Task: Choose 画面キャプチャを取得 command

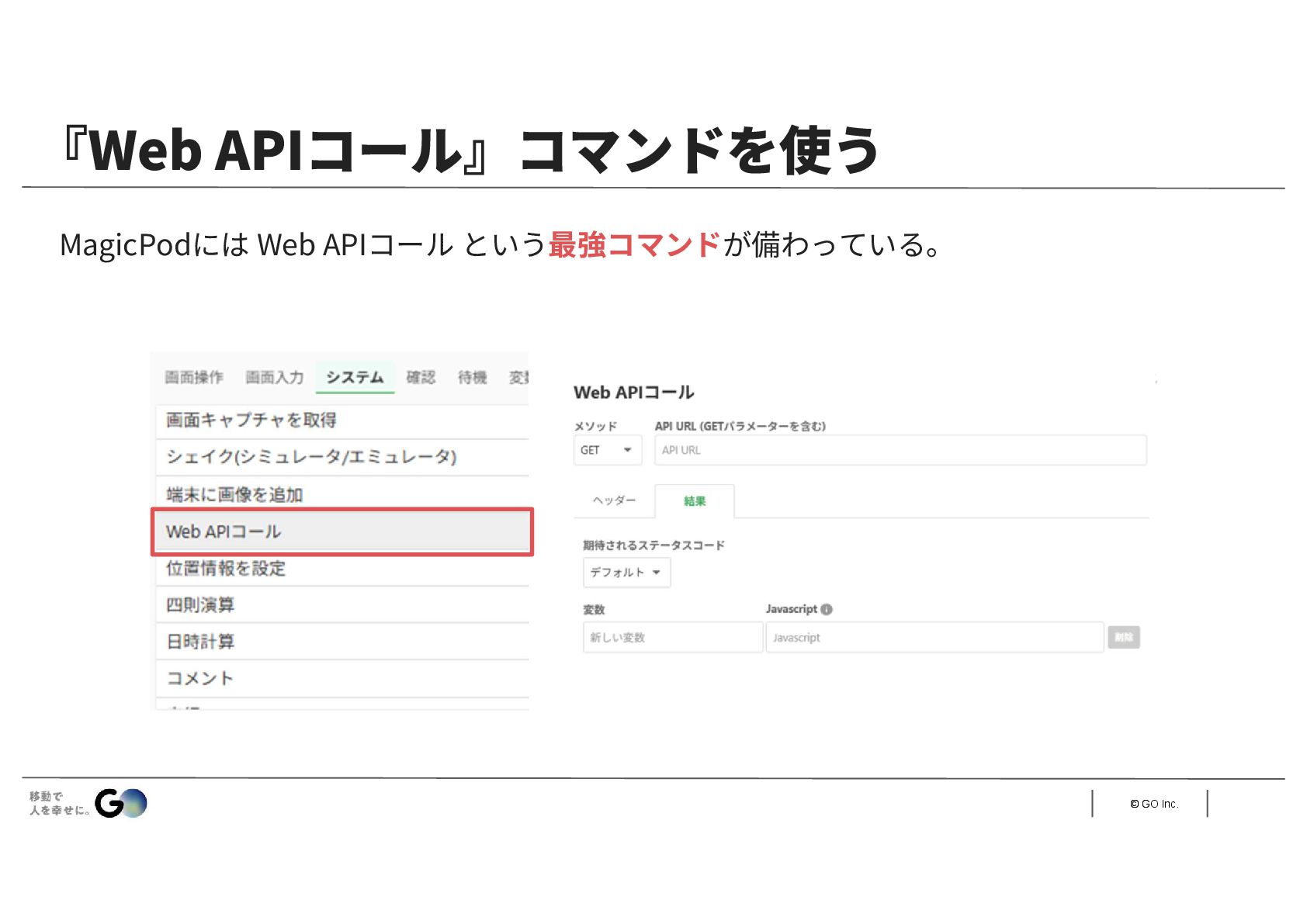Action: (x=342, y=420)
